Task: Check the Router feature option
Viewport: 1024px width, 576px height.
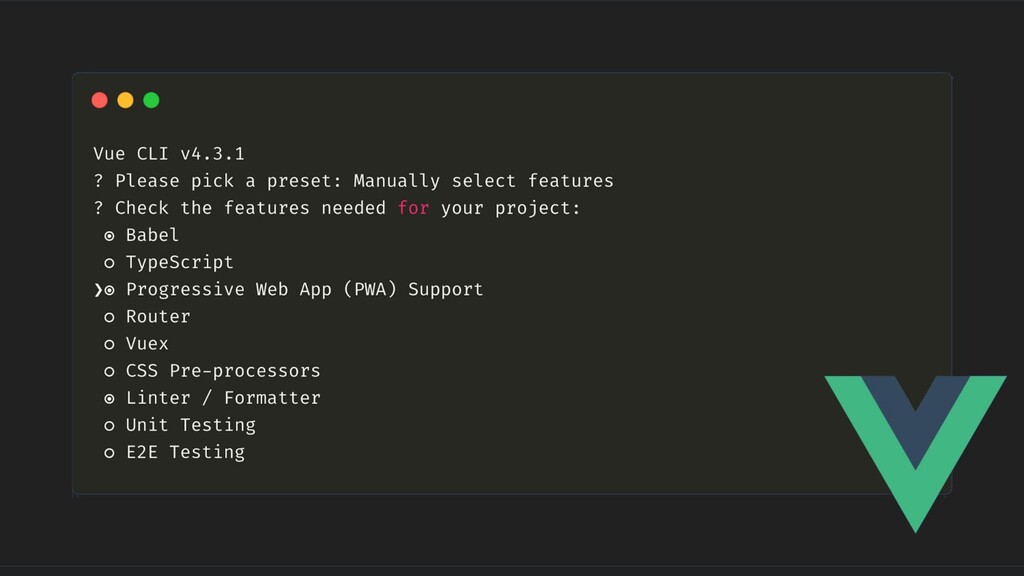Action: 109,317
